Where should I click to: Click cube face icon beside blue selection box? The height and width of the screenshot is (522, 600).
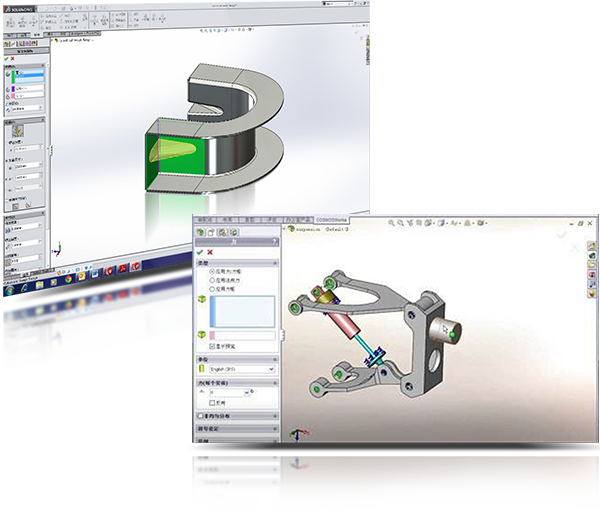(x=202, y=299)
